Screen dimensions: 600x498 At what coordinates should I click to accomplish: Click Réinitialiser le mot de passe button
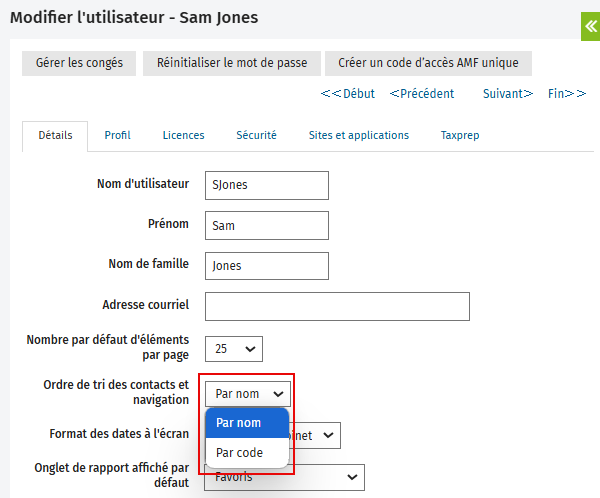(232, 63)
